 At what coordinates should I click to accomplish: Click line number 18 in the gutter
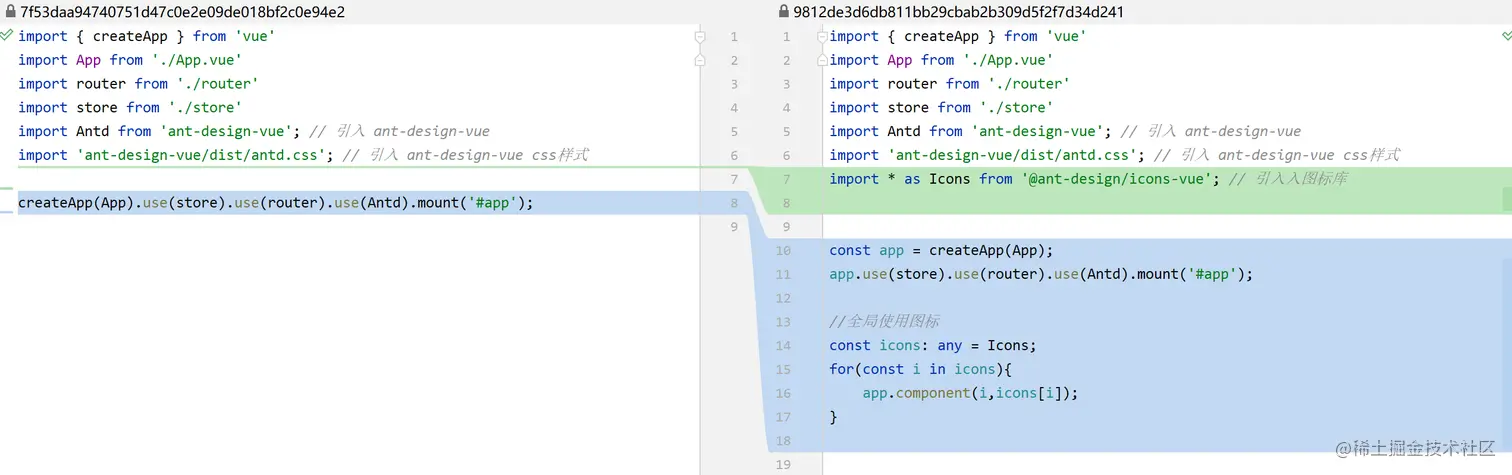(x=783, y=441)
